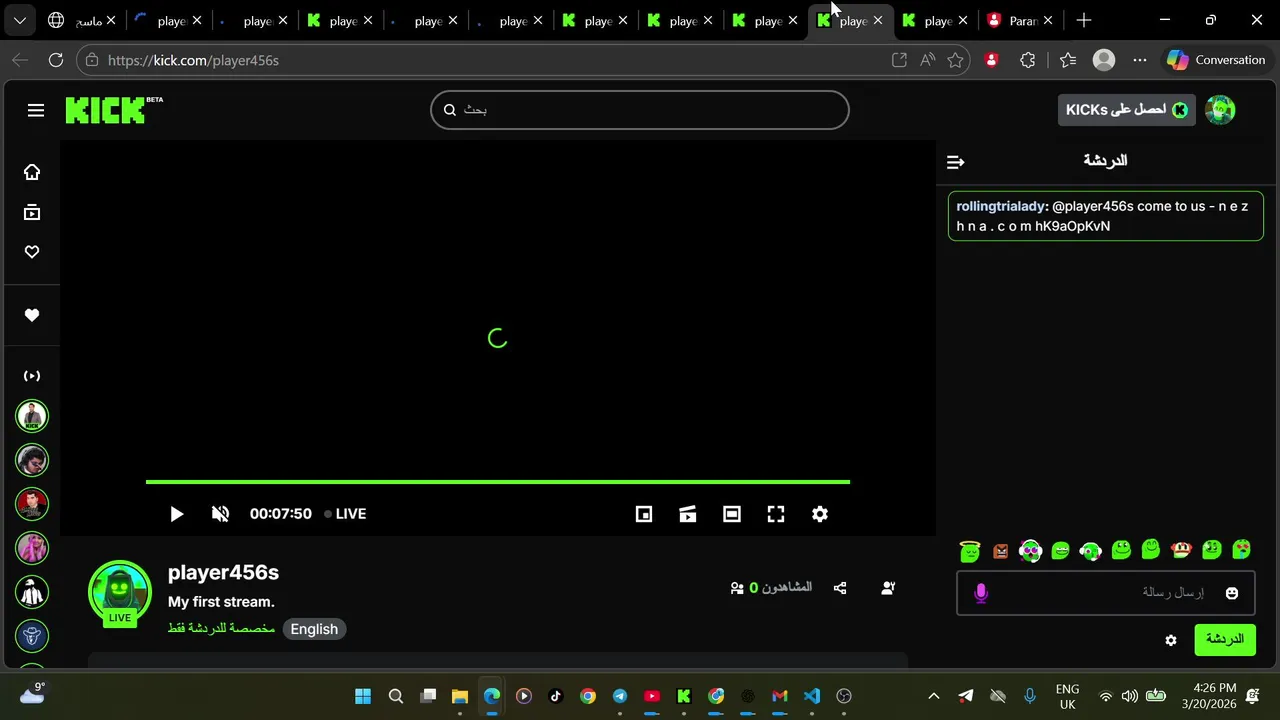
Task: Open Kick app in the taskbar
Action: pyautogui.click(x=684, y=696)
